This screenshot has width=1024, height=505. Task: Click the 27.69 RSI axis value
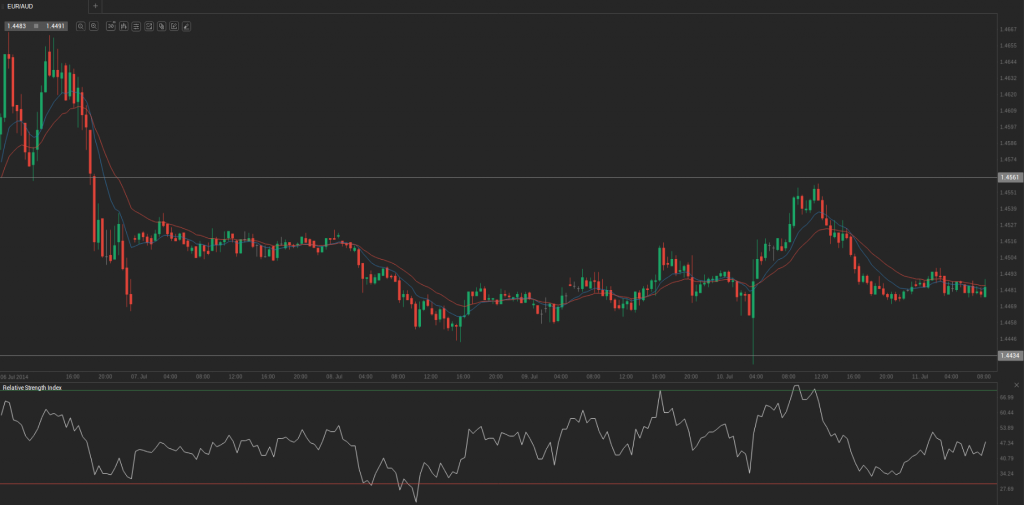click(1009, 488)
